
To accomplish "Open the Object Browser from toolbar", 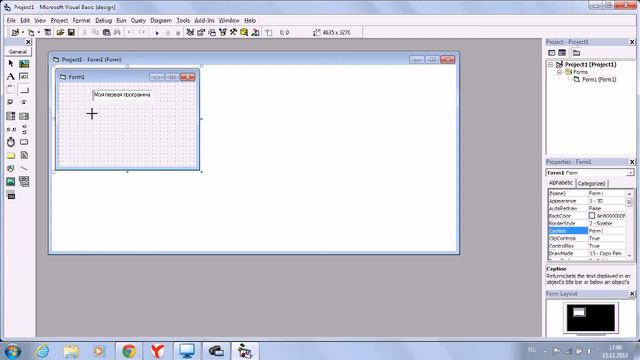I will 222,32.
